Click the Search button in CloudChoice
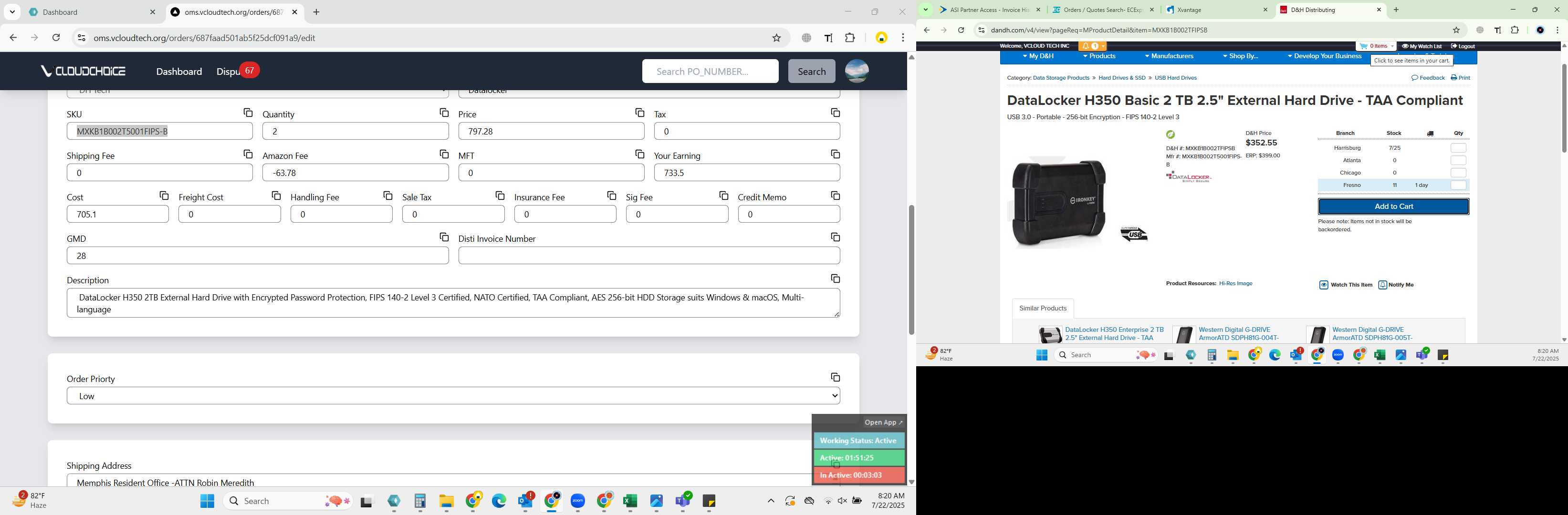Viewport: 1568px width, 515px height. click(811, 71)
